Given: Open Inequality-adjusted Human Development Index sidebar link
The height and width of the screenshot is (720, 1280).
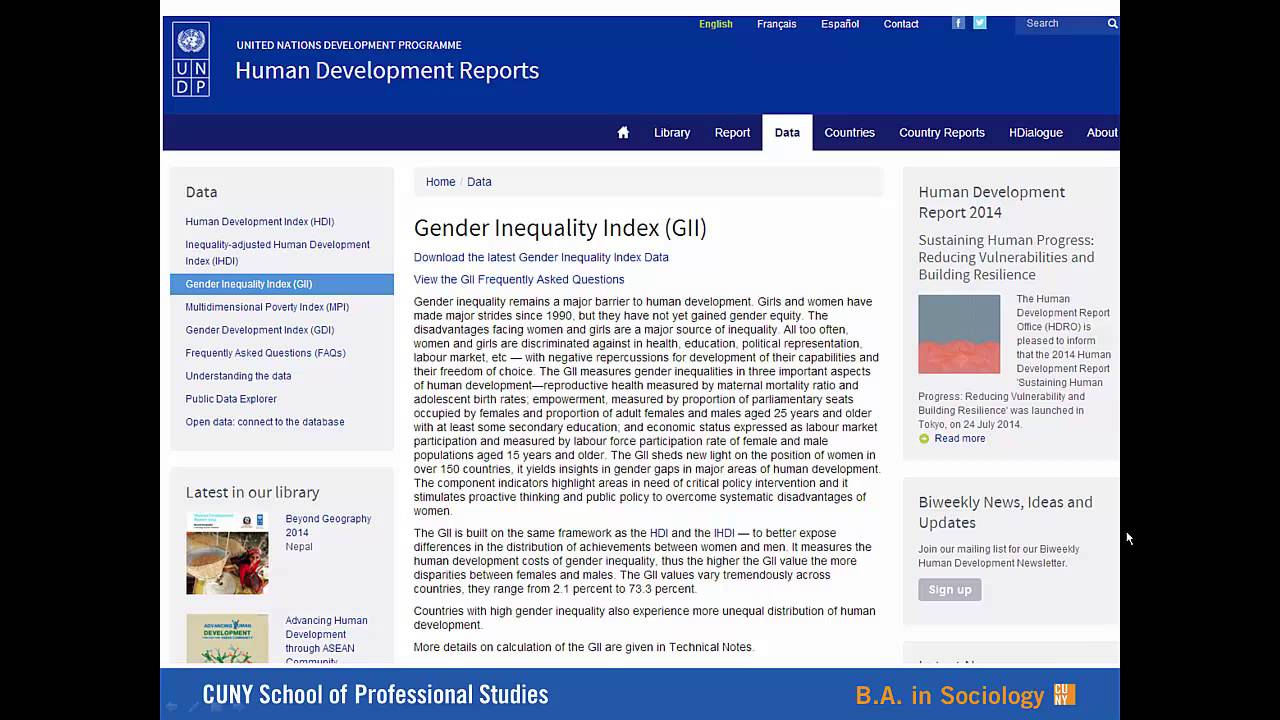Looking at the screenshot, I should point(278,253).
